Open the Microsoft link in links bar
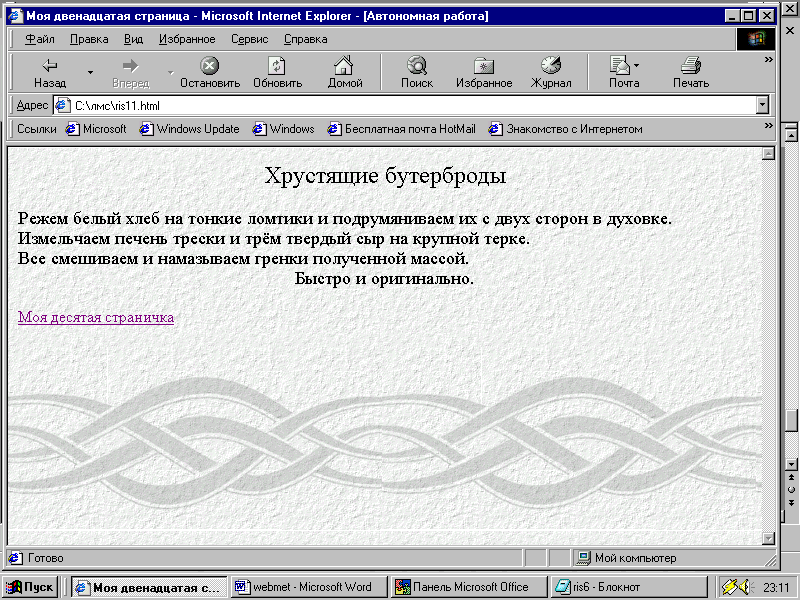Screen dimensions: 800x600 96,129
